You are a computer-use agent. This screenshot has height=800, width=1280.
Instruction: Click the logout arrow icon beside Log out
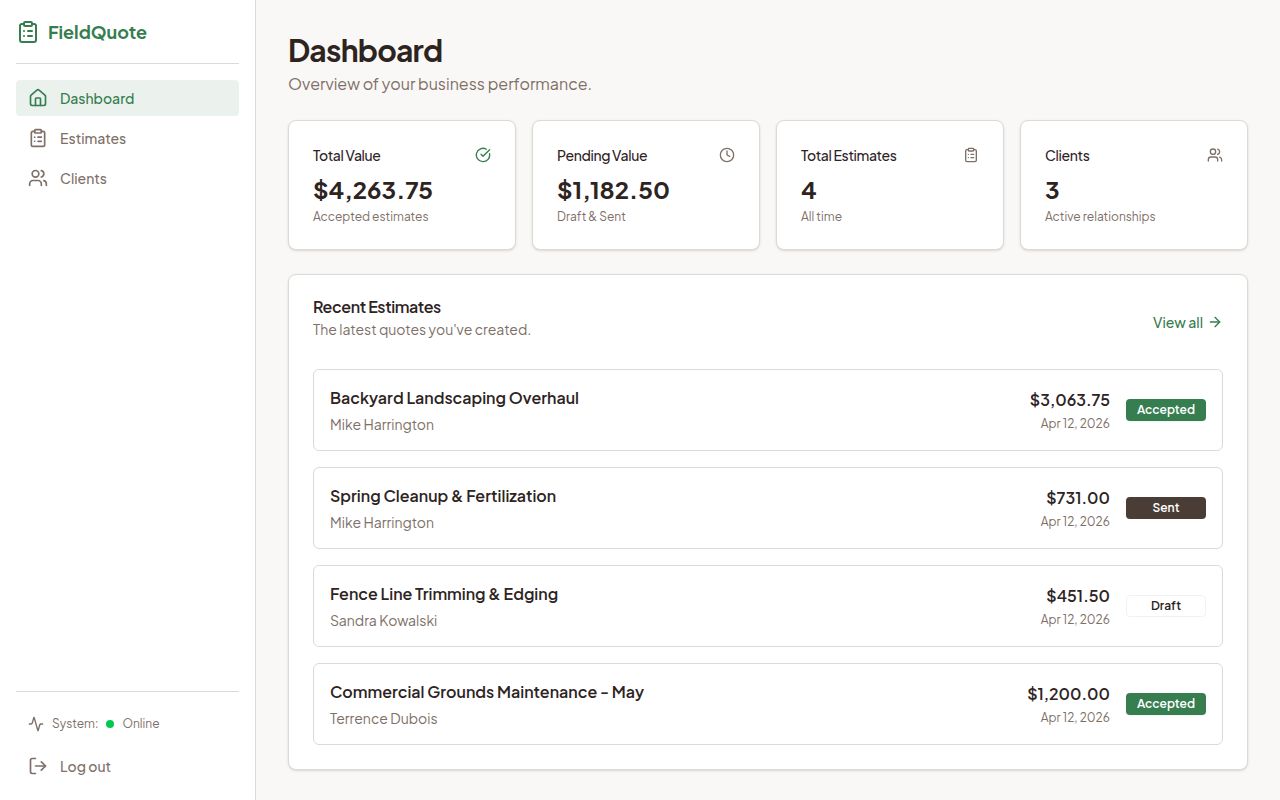click(36, 766)
